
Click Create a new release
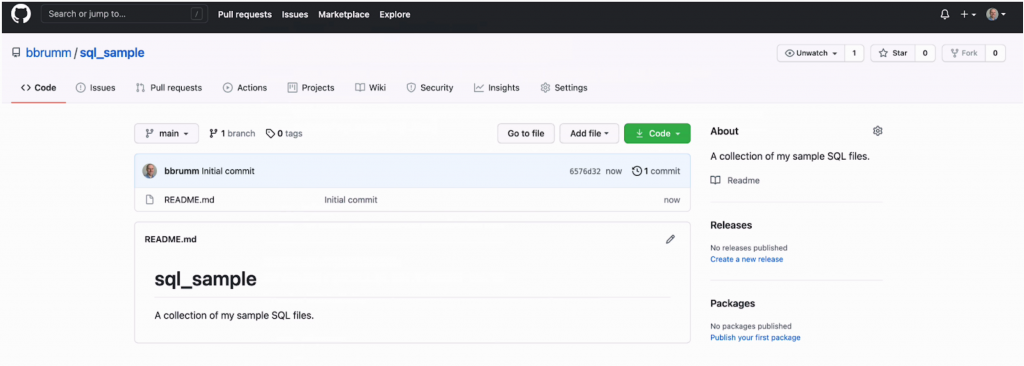(x=746, y=259)
